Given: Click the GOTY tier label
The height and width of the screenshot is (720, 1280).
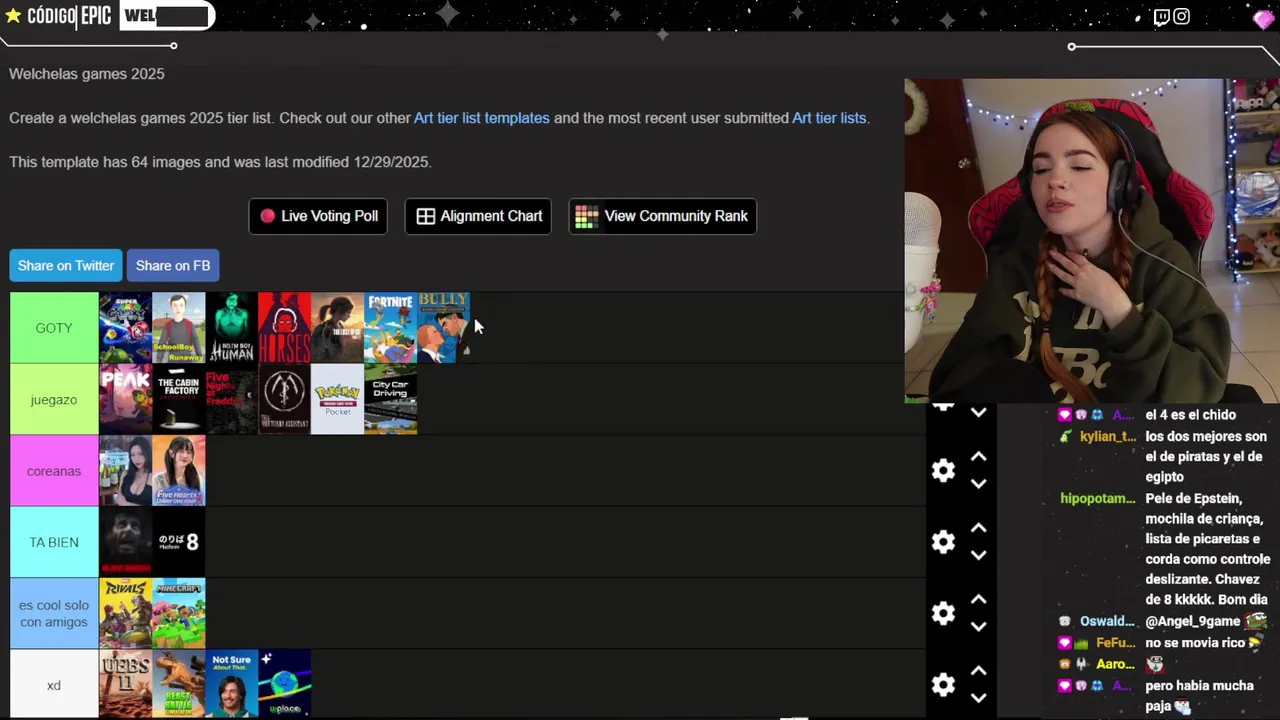Looking at the screenshot, I should pyautogui.click(x=54, y=328).
